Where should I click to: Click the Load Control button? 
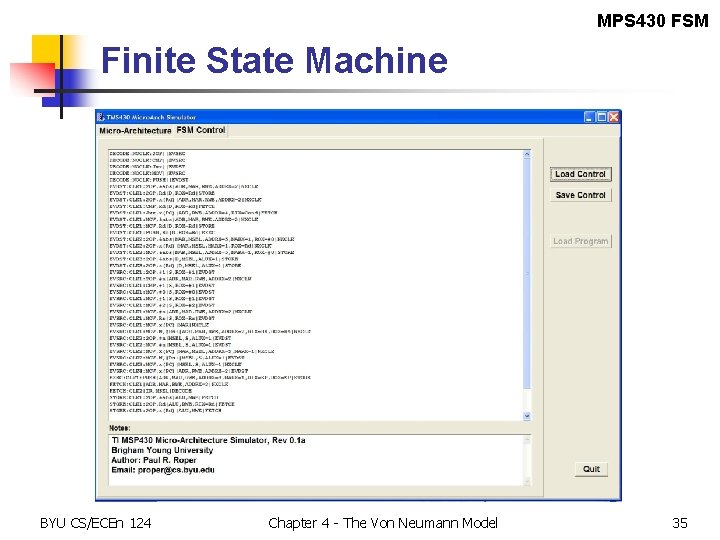click(x=580, y=174)
